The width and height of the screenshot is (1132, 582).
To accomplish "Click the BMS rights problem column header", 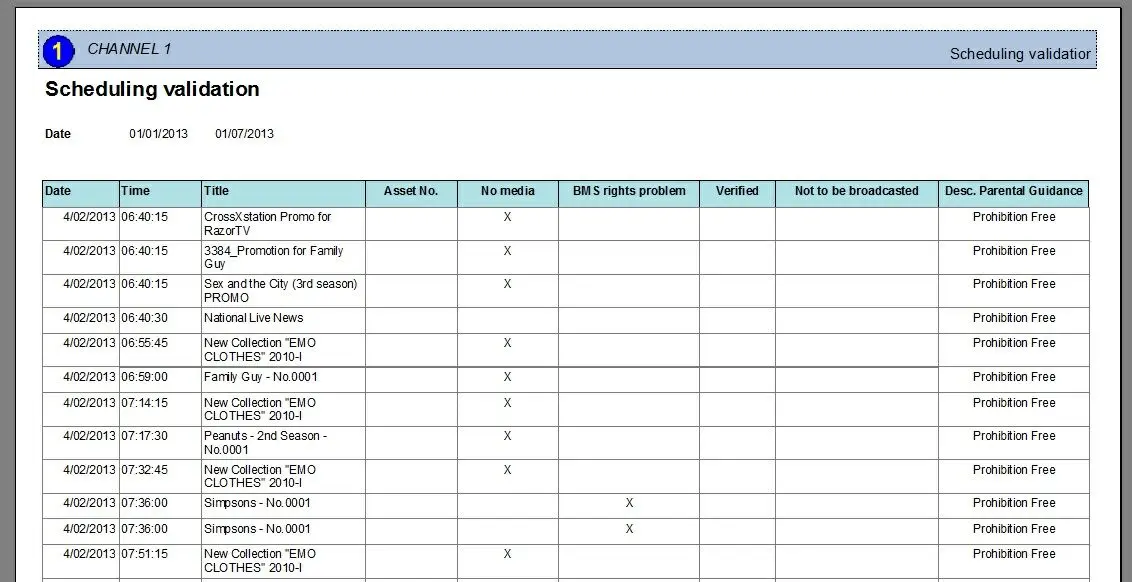I will pyautogui.click(x=629, y=191).
